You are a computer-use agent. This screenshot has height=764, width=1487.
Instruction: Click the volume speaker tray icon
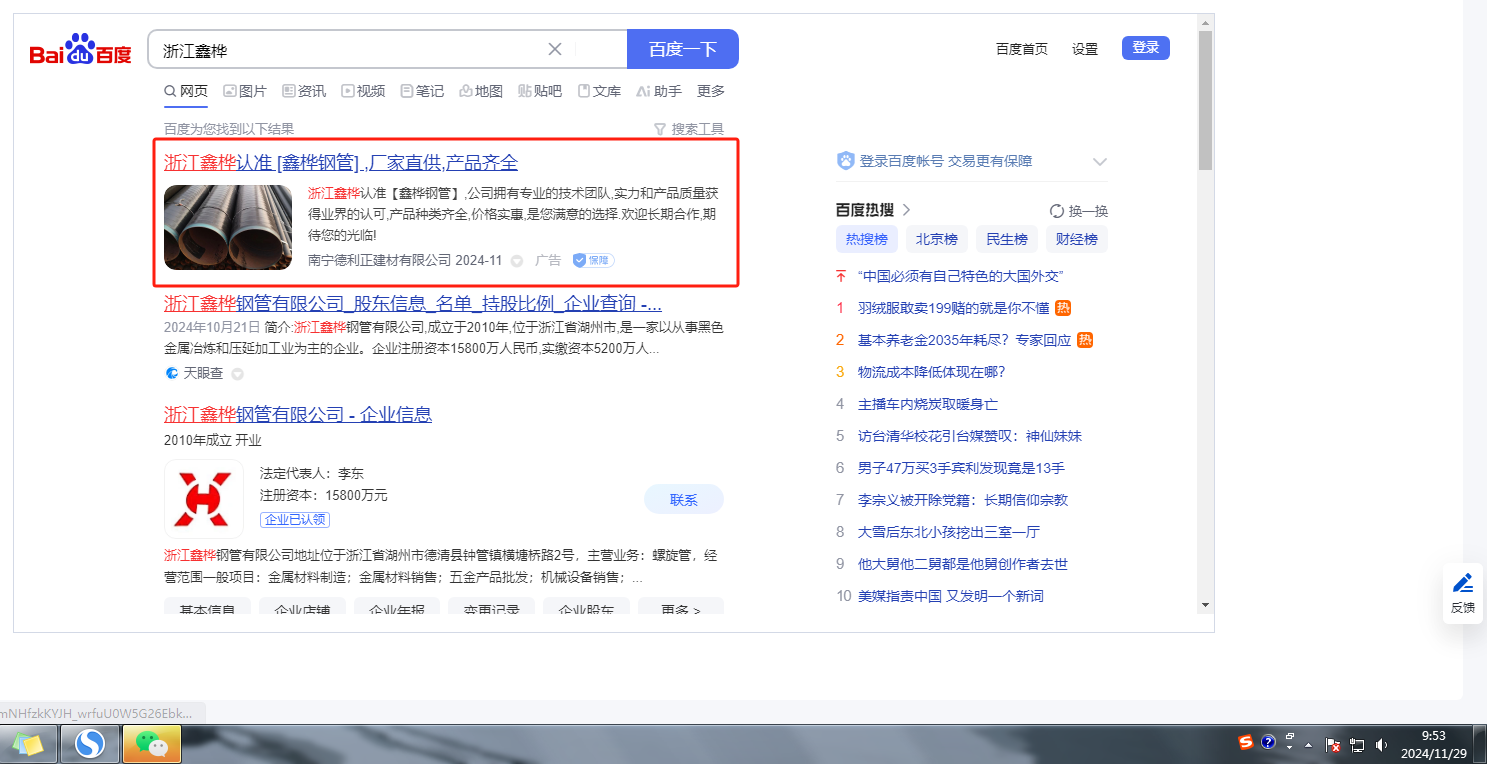click(x=1381, y=744)
